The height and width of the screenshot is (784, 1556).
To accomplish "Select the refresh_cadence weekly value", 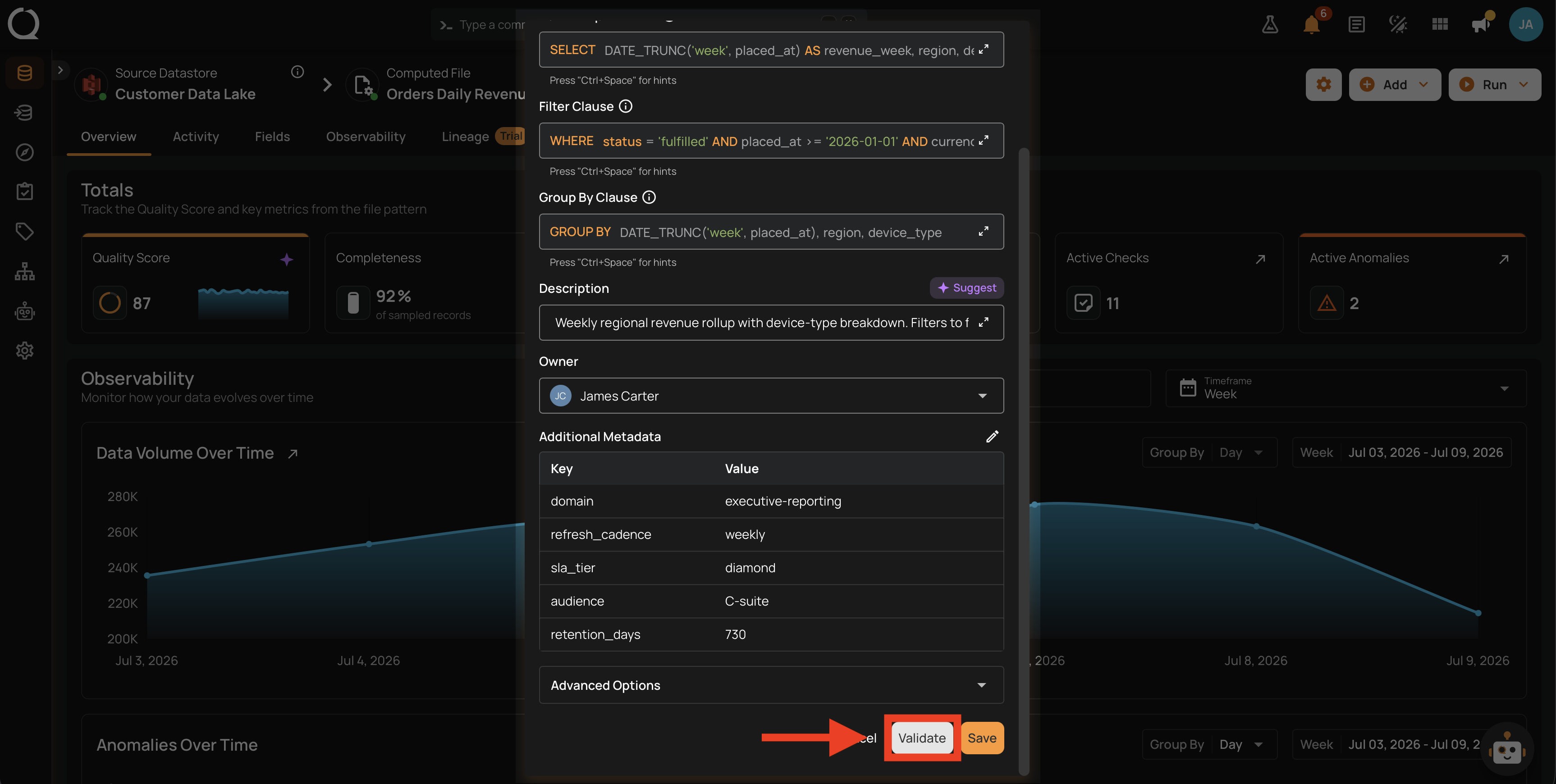I will pos(745,534).
